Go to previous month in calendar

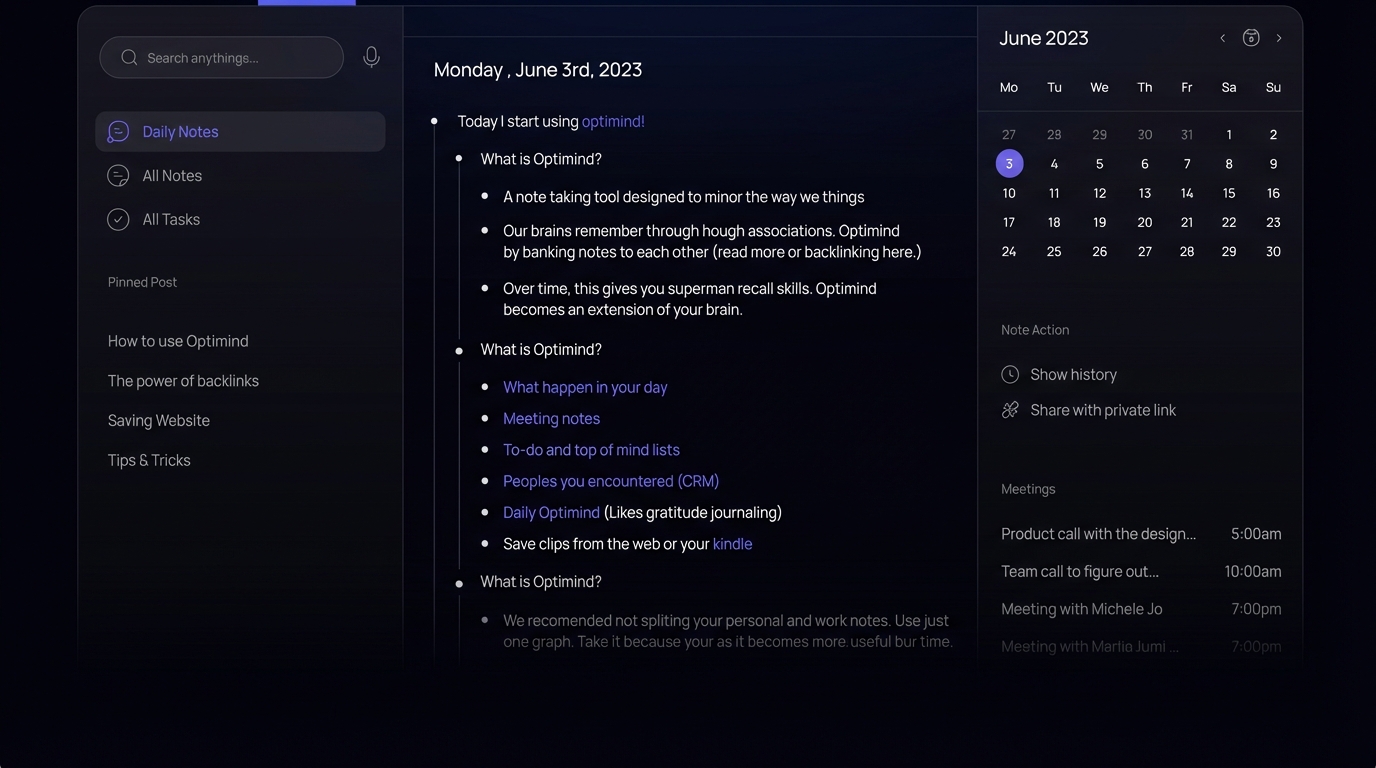point(1222,38)
